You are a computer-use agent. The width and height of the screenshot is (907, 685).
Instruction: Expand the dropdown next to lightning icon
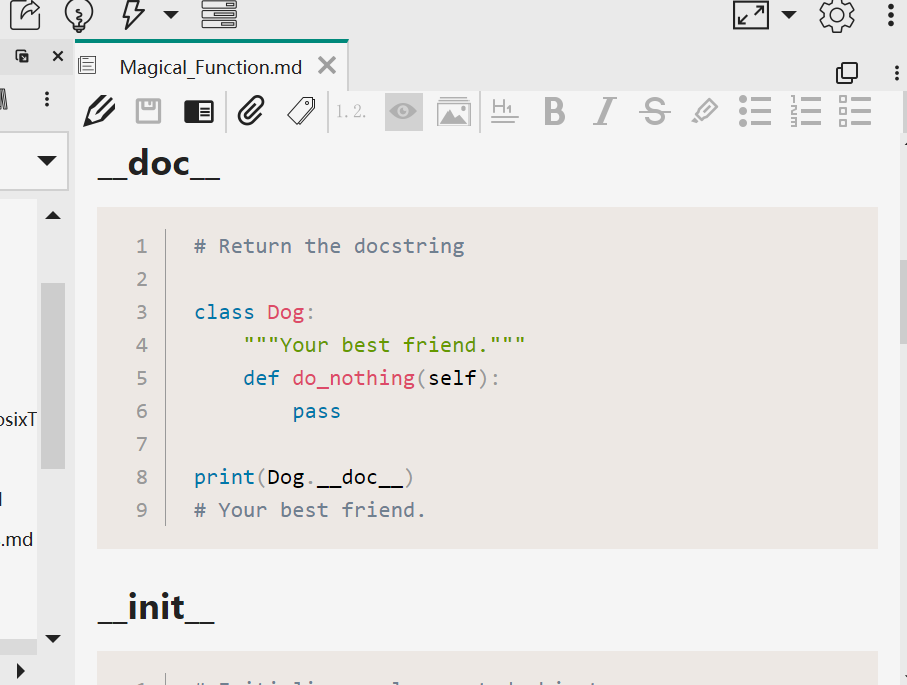[171, 14]
